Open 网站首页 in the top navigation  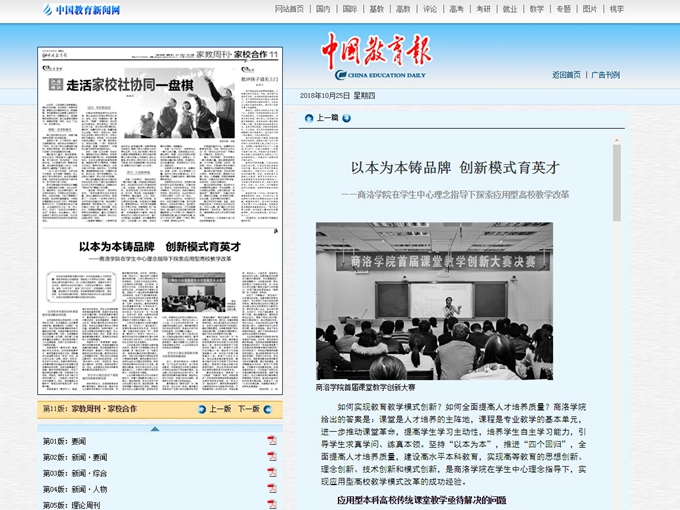289,9
